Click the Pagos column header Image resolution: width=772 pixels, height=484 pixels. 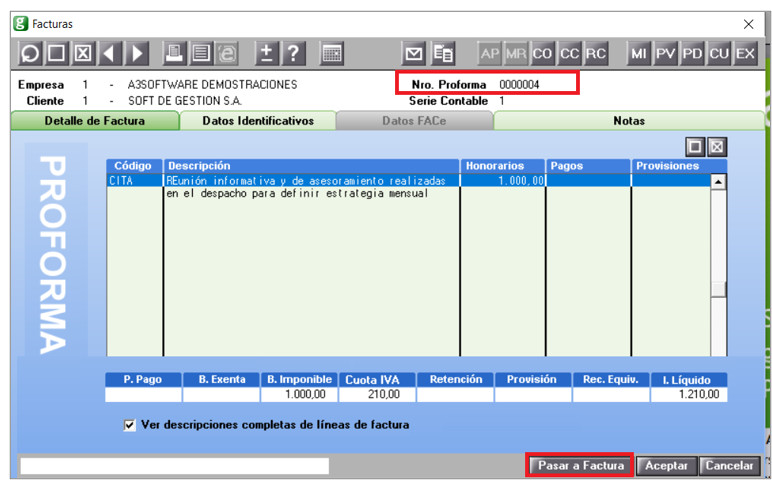588,166
